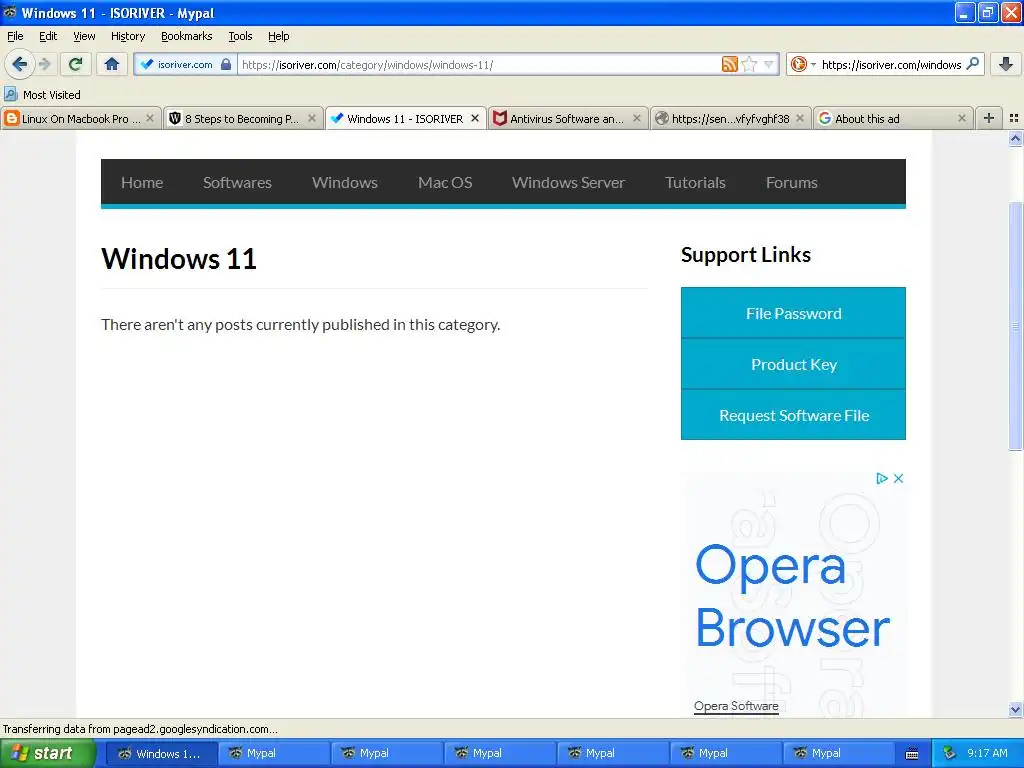The image size is (1024, 768).
Task: Click the network tray icon beside the clock
Action: pyautogui.click(x=949, y=753)
